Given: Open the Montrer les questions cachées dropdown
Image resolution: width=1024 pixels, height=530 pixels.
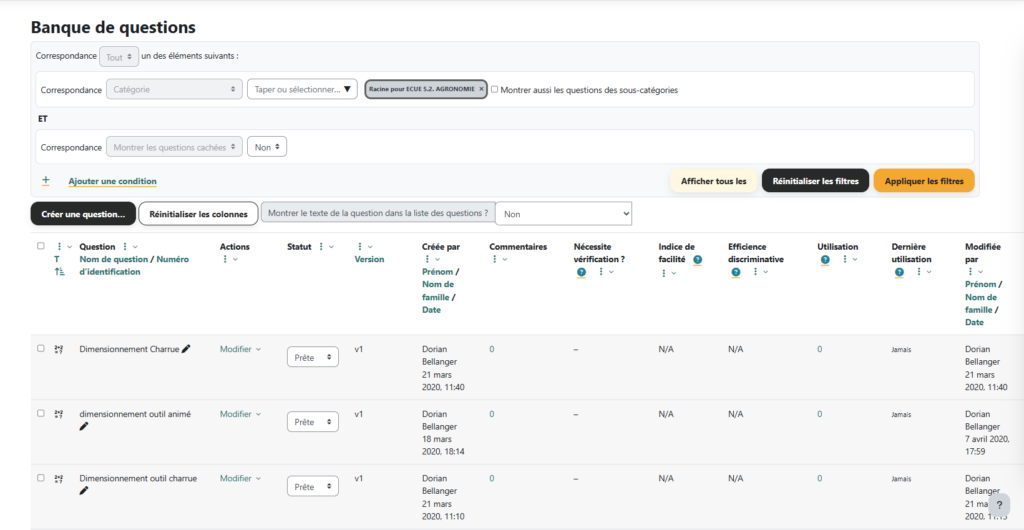Looking at the screenshot, I should [x=174, y=147].
